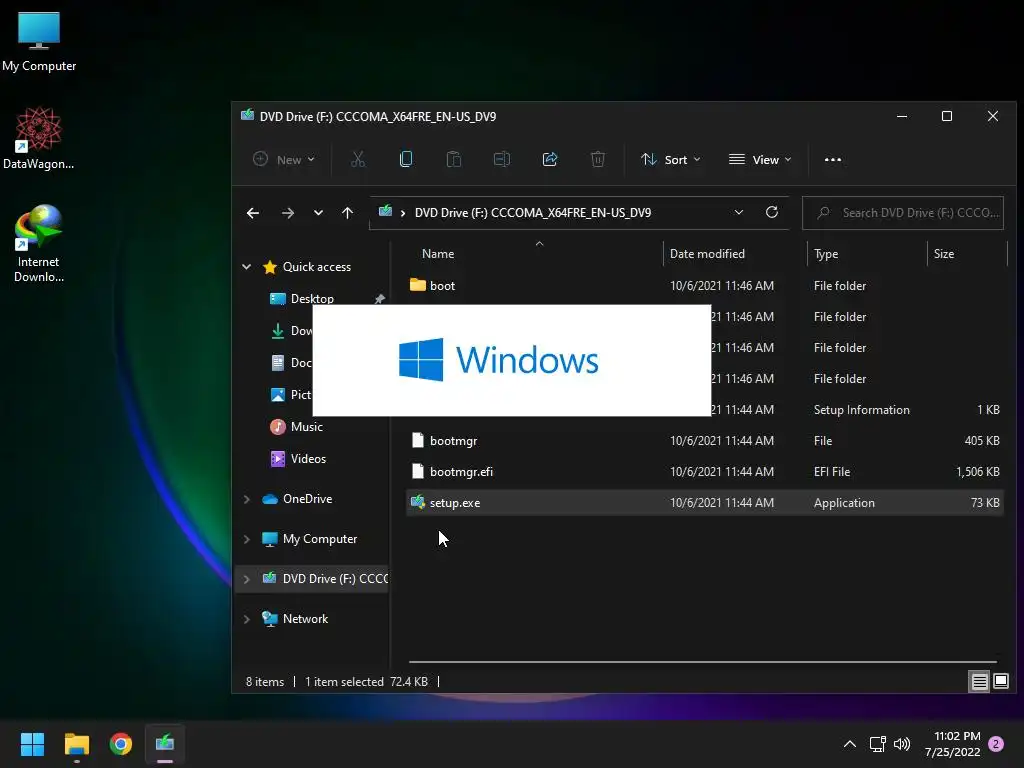Select the DataWagon desktop shortcut
This screenshot has height=768, width=1024.
39,138
